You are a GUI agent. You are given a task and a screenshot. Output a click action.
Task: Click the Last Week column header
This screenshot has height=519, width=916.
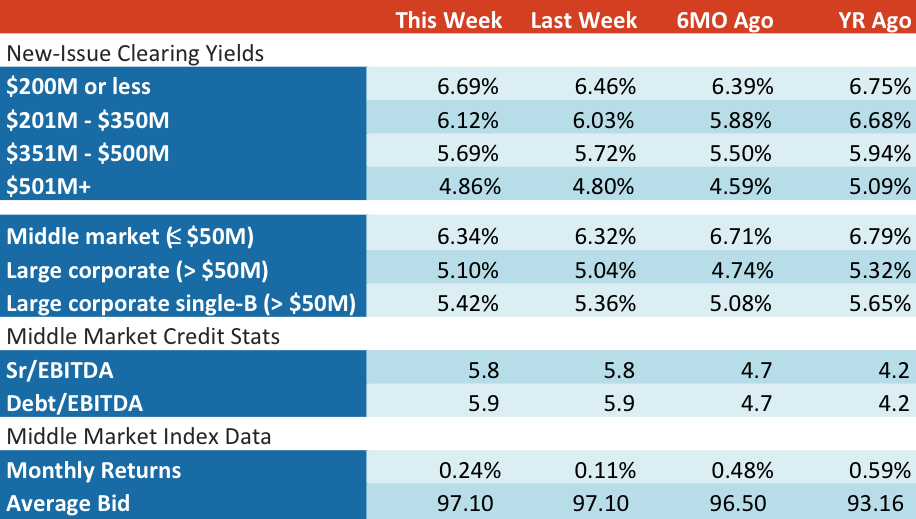(x=584, y=20)
